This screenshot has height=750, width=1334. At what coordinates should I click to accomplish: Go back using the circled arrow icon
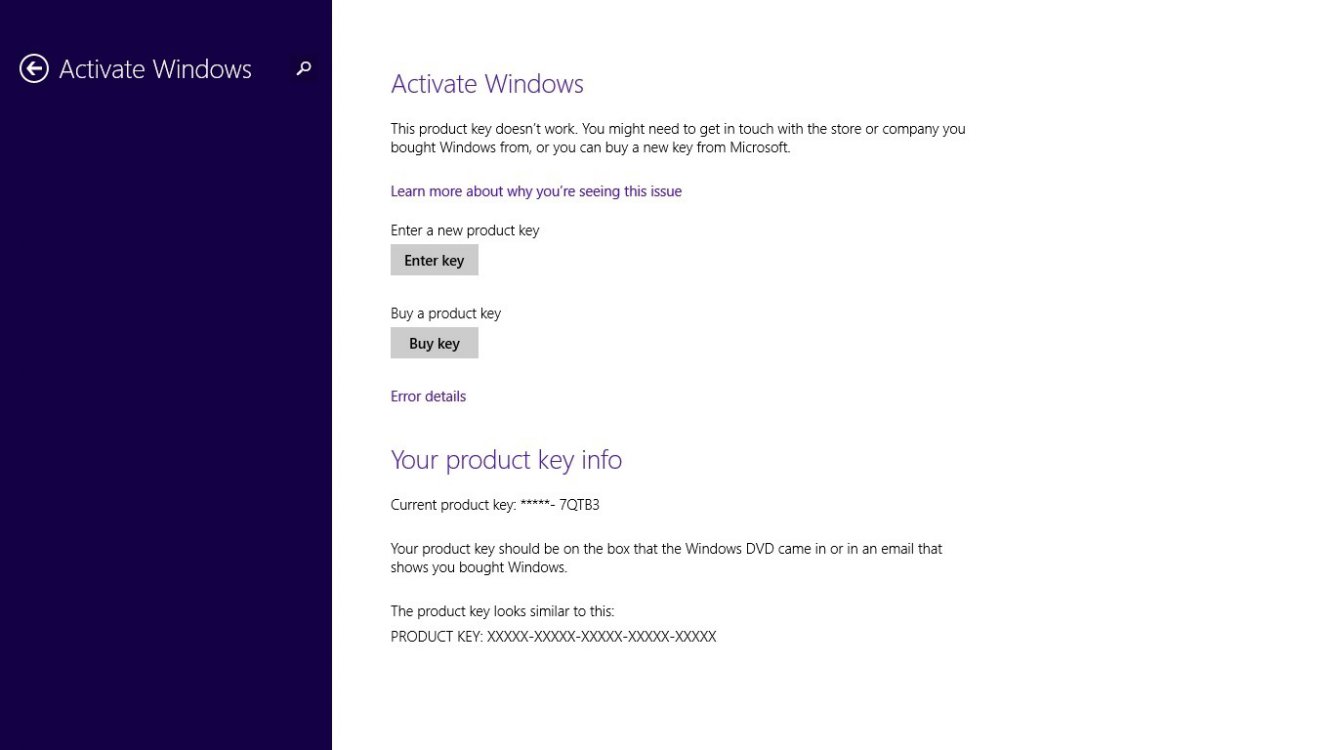pos(34,69)
